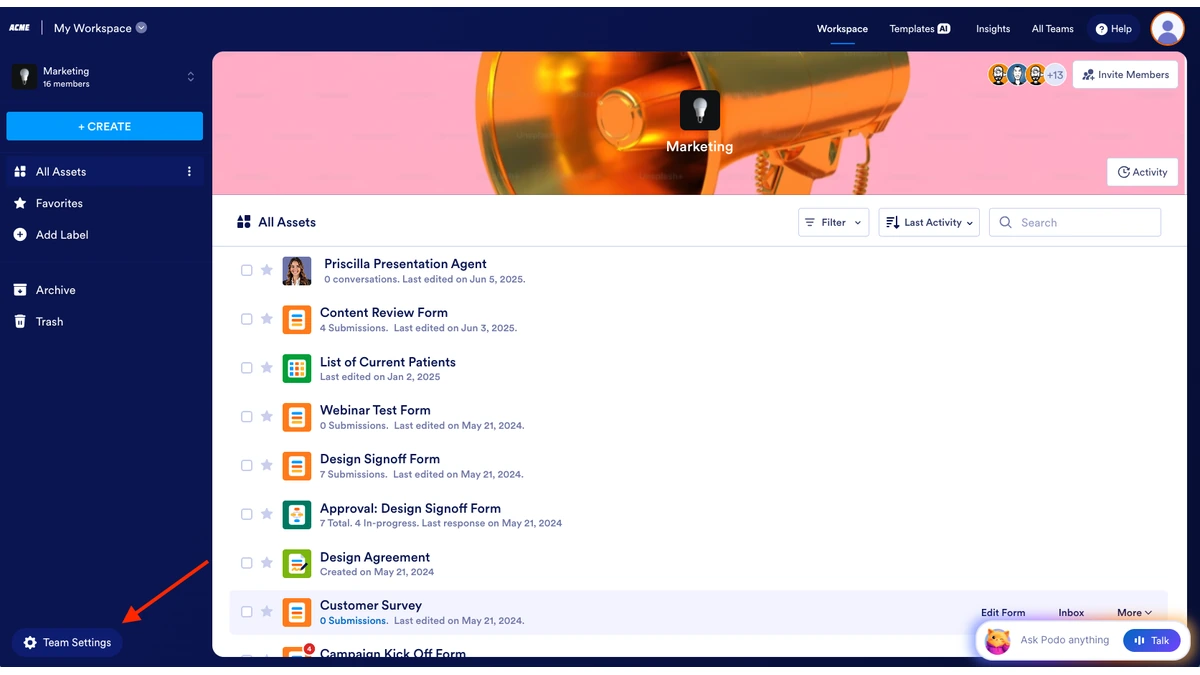The image size is (1200, 675).
Task: Expand the Marketing team switcher
Action: [191, 77]
